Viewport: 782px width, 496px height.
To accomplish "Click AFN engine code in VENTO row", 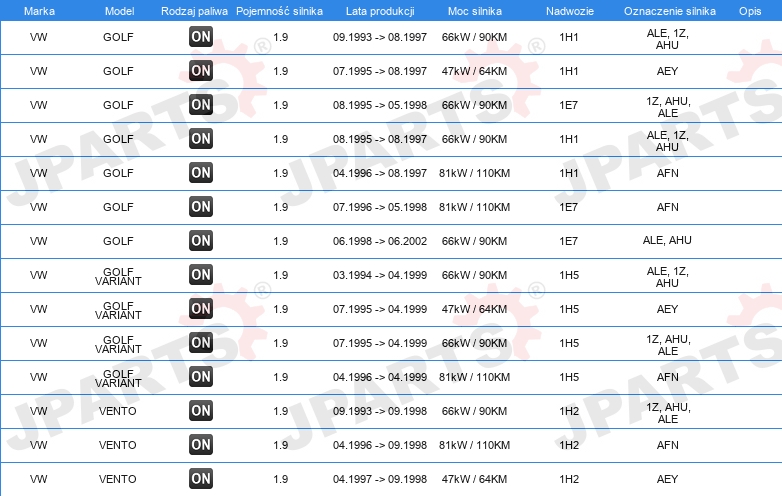I will click(667, 445).
